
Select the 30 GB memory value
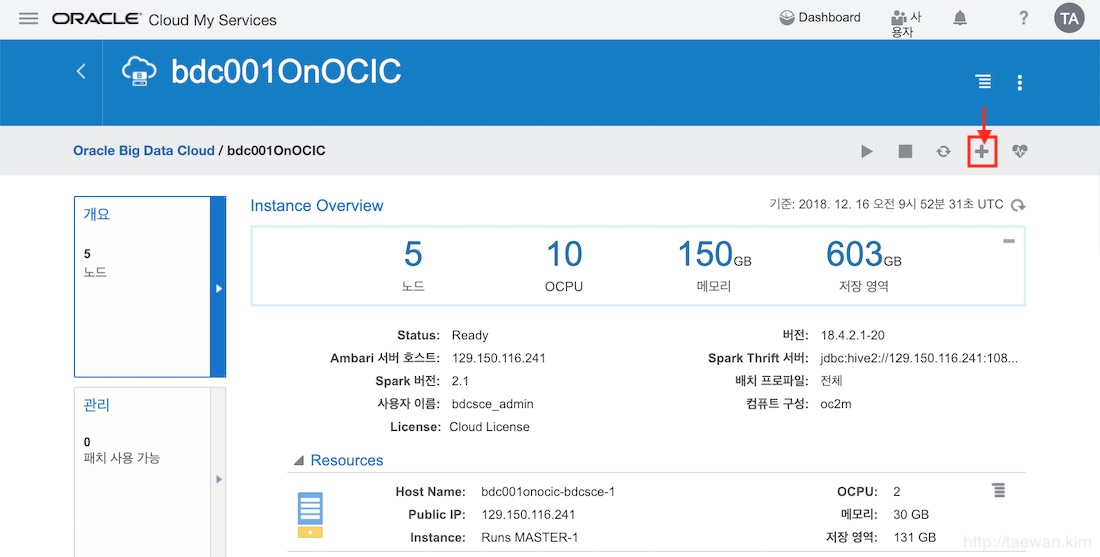click(911, 515)
